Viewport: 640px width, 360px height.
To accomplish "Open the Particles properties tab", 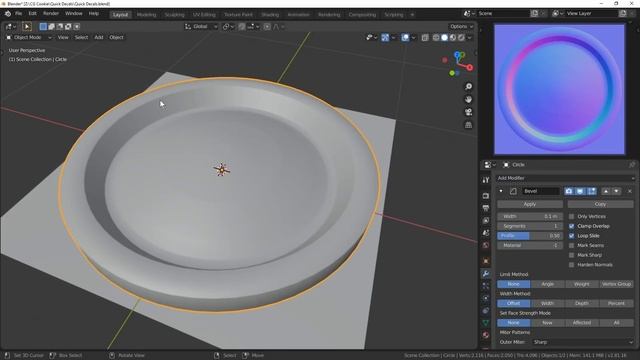I will pyautogui.click(x=486, y=286).
